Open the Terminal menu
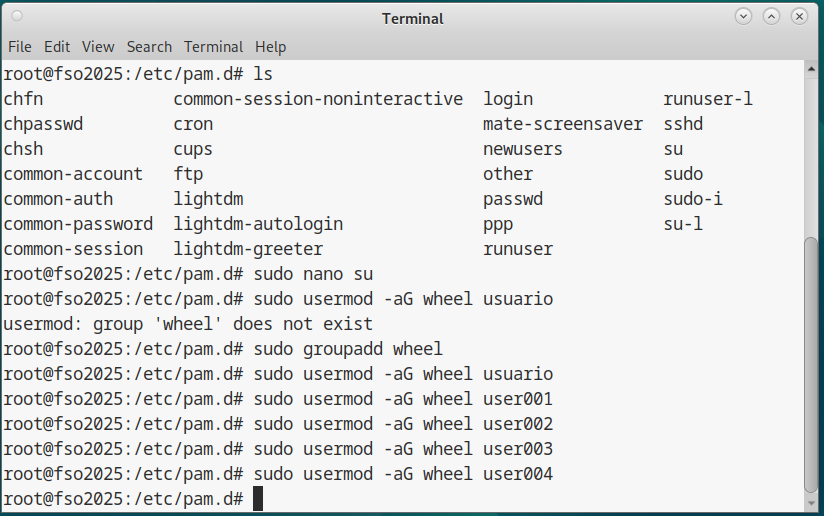The width and height of the screenshot is (824, 516). [213, 46]
